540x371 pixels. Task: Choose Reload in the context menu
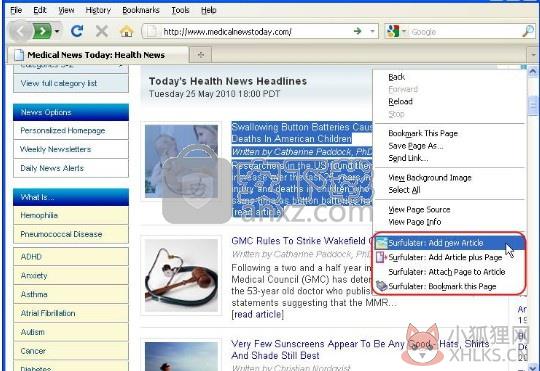(401, 102)
